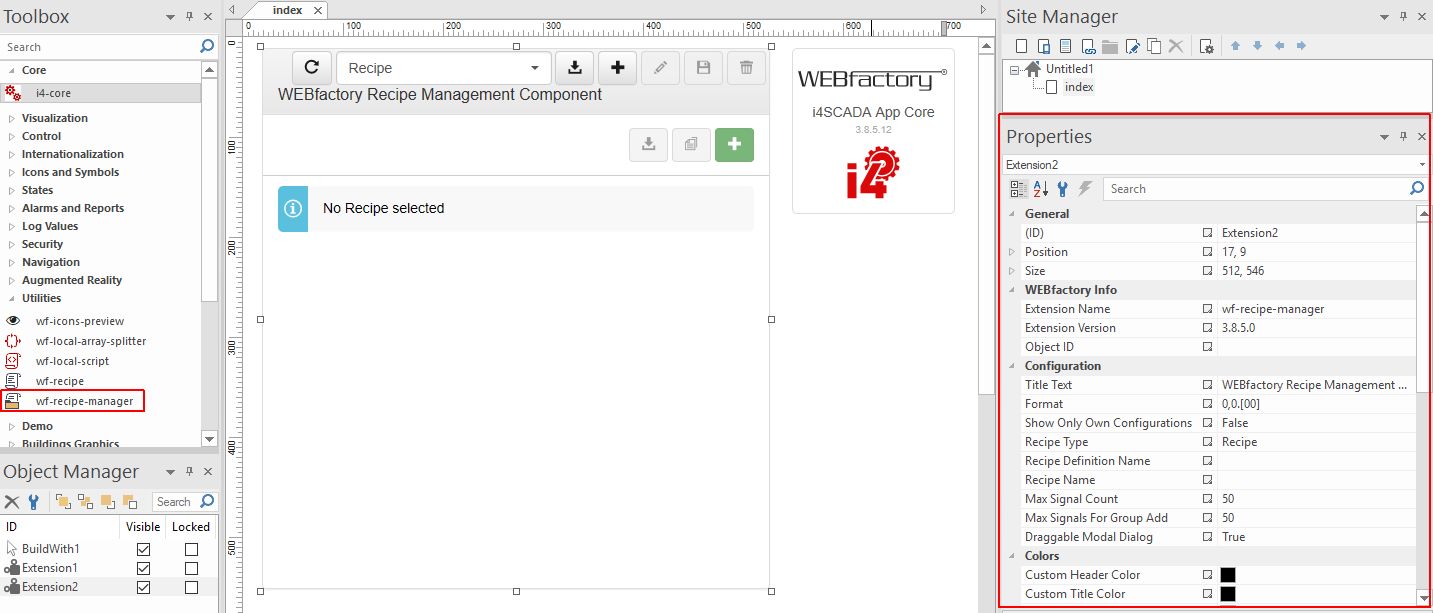Click the Custom Header Color black swatch
1433x613 pixels.
pos(1228,575)
